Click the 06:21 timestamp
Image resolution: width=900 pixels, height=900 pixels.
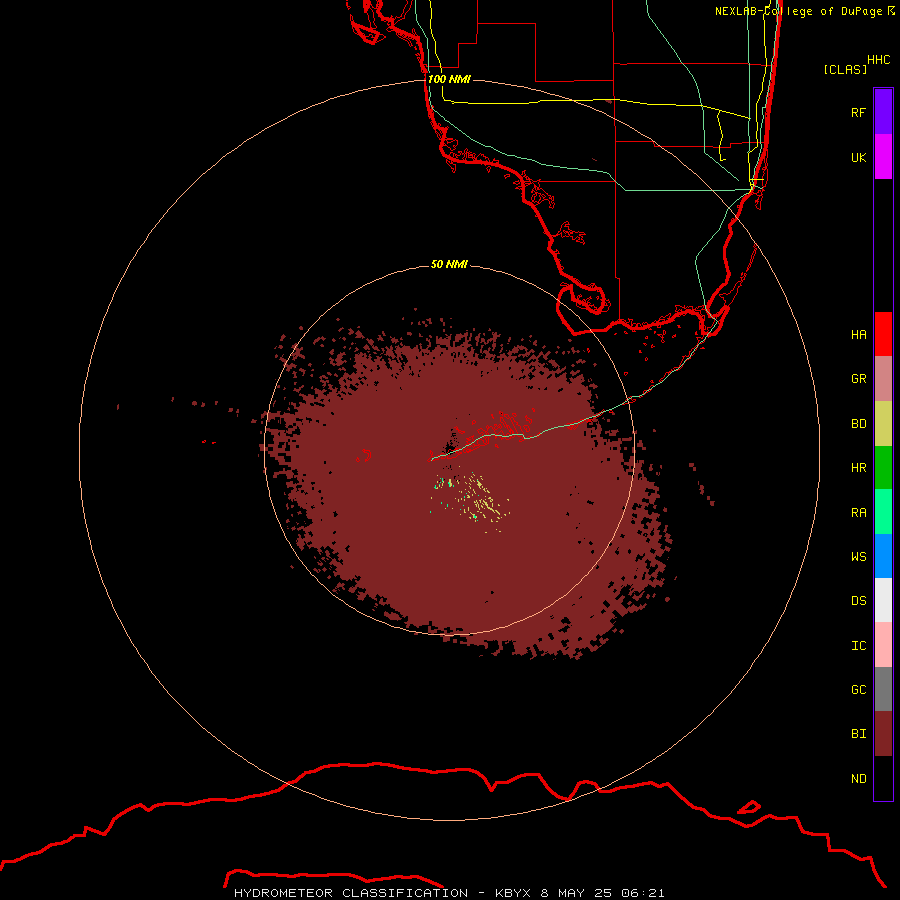643,893
